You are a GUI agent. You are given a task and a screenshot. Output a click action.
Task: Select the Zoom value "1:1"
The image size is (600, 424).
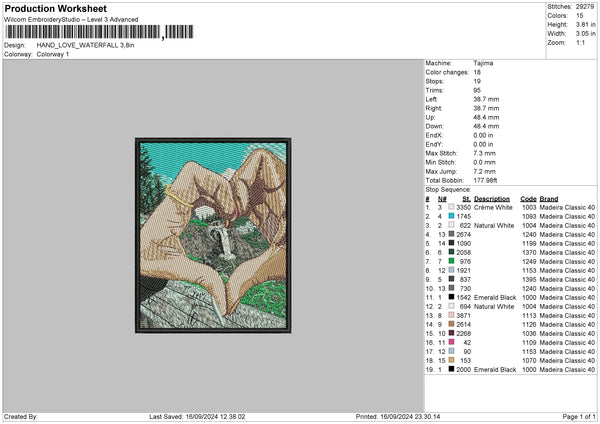coord(580,42)
